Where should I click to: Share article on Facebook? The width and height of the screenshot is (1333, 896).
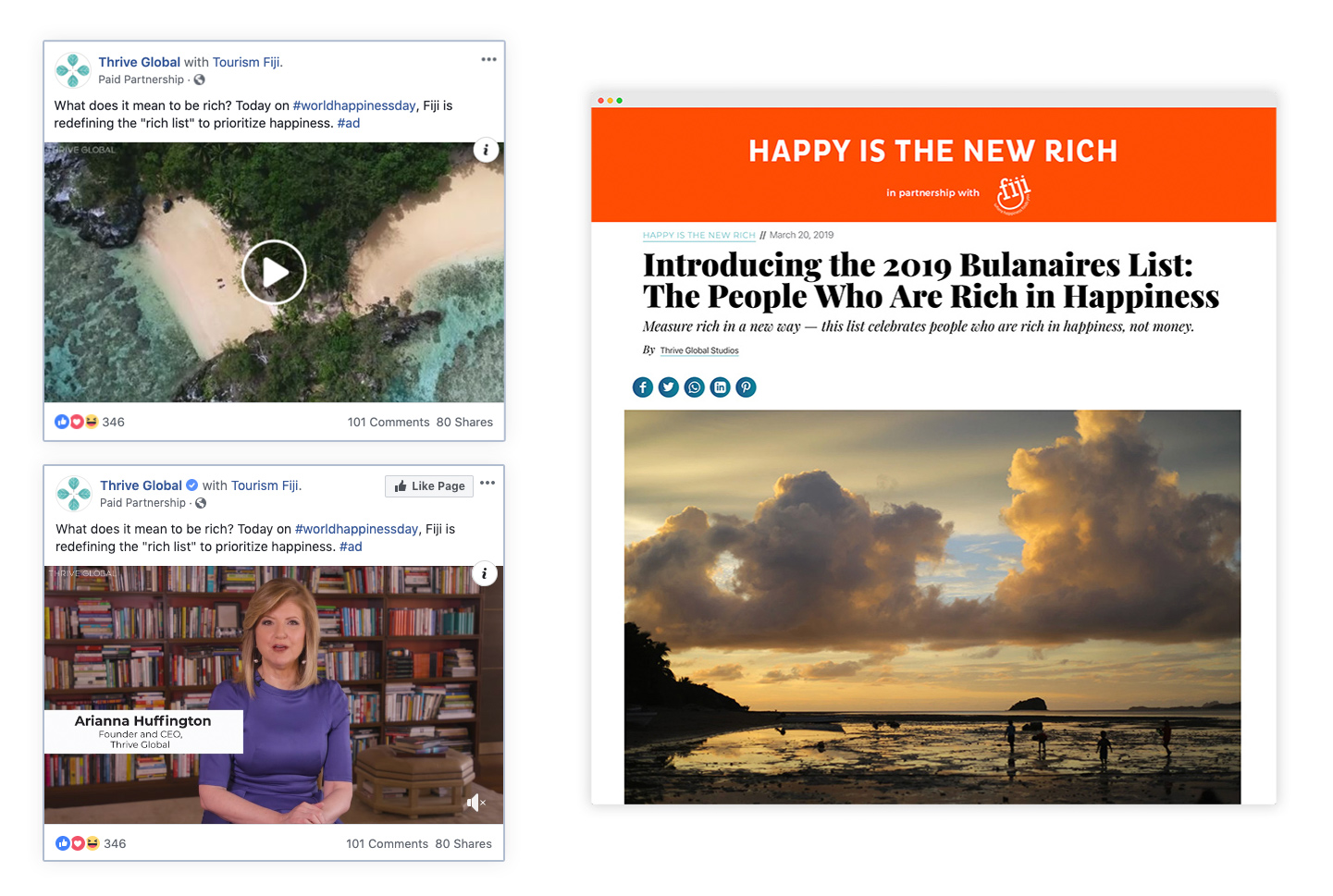tap(643, 387)
